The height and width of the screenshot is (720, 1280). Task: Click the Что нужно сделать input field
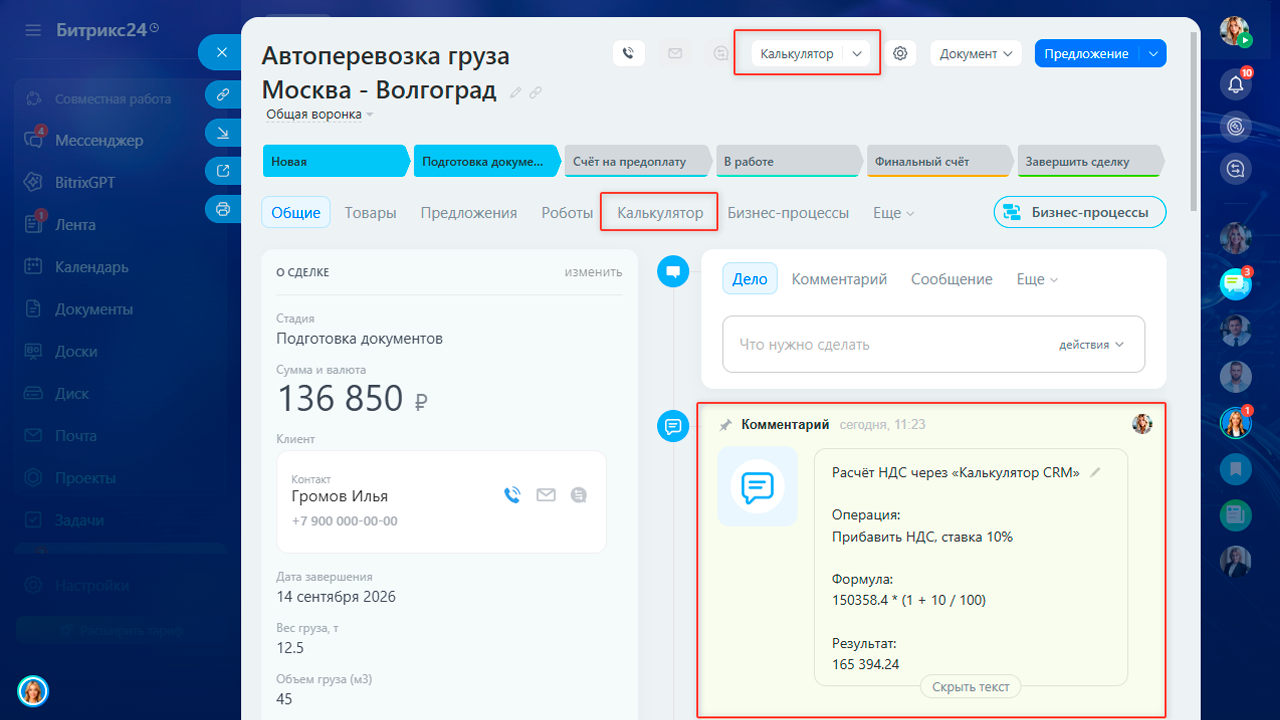(x=934, y=344)
